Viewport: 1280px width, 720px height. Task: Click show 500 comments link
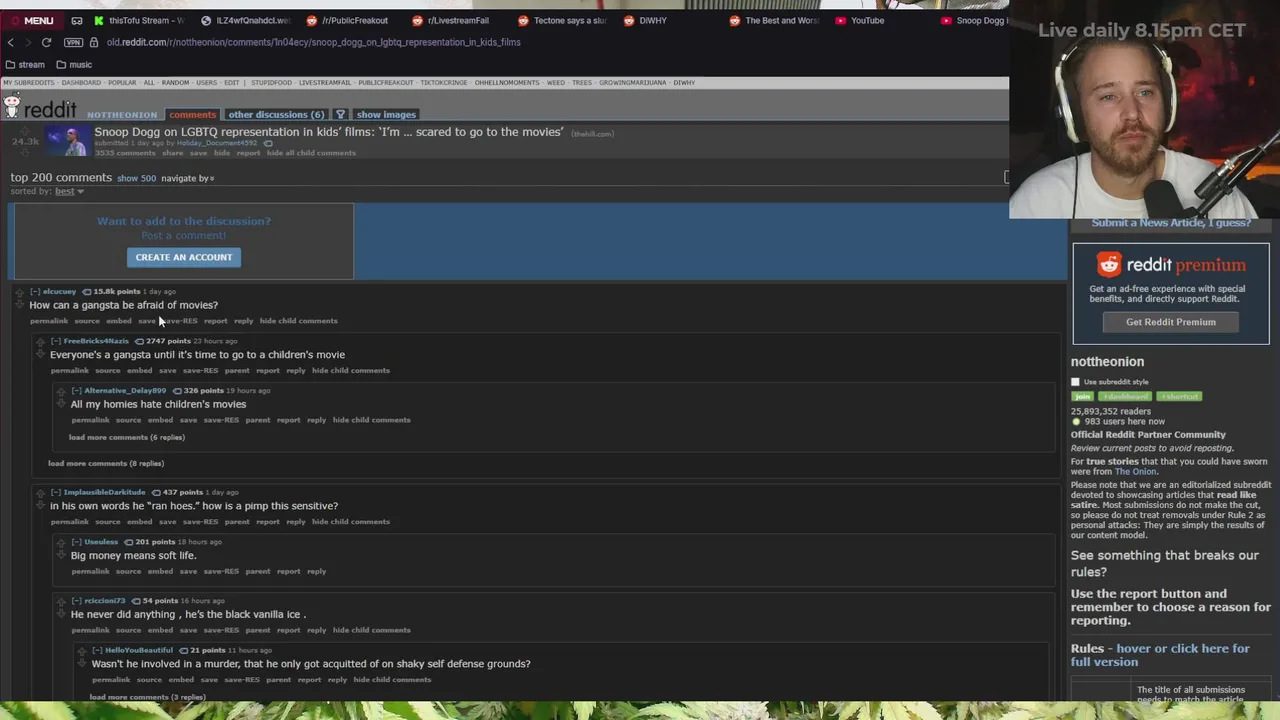click(x=136, y=178)
